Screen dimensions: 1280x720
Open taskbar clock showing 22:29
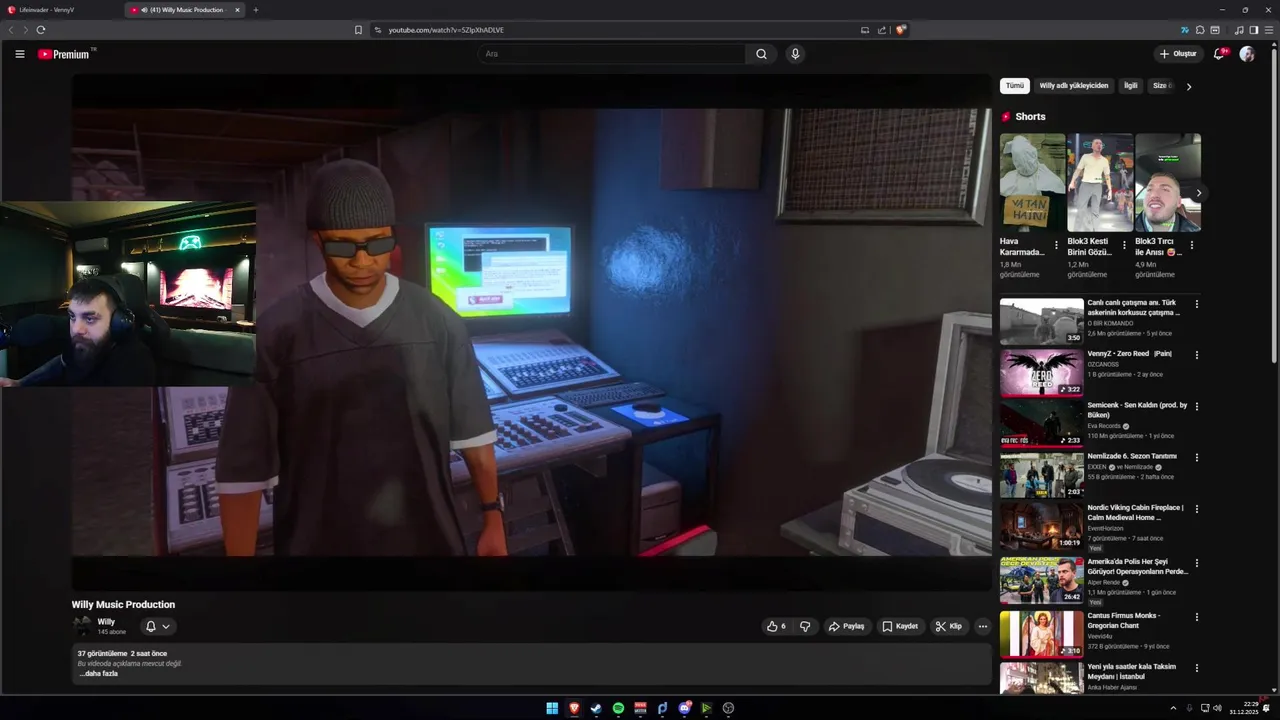[x=1244, y=708]
